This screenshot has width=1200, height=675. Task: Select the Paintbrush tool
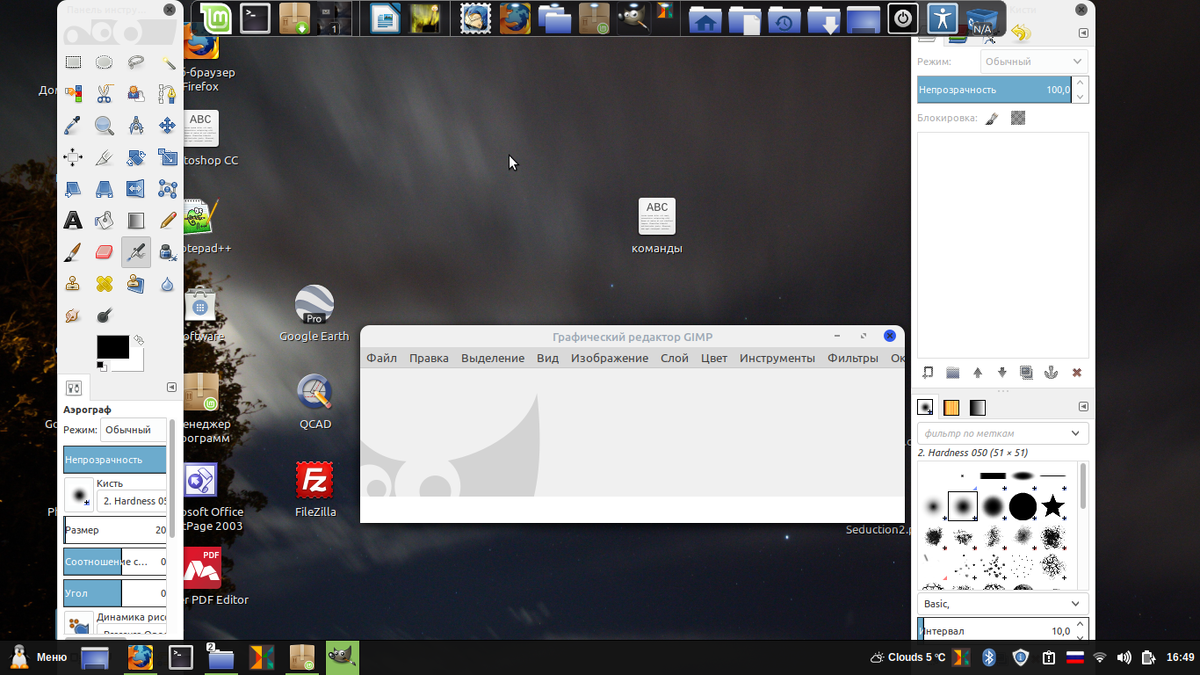click(x=73, y=253)
